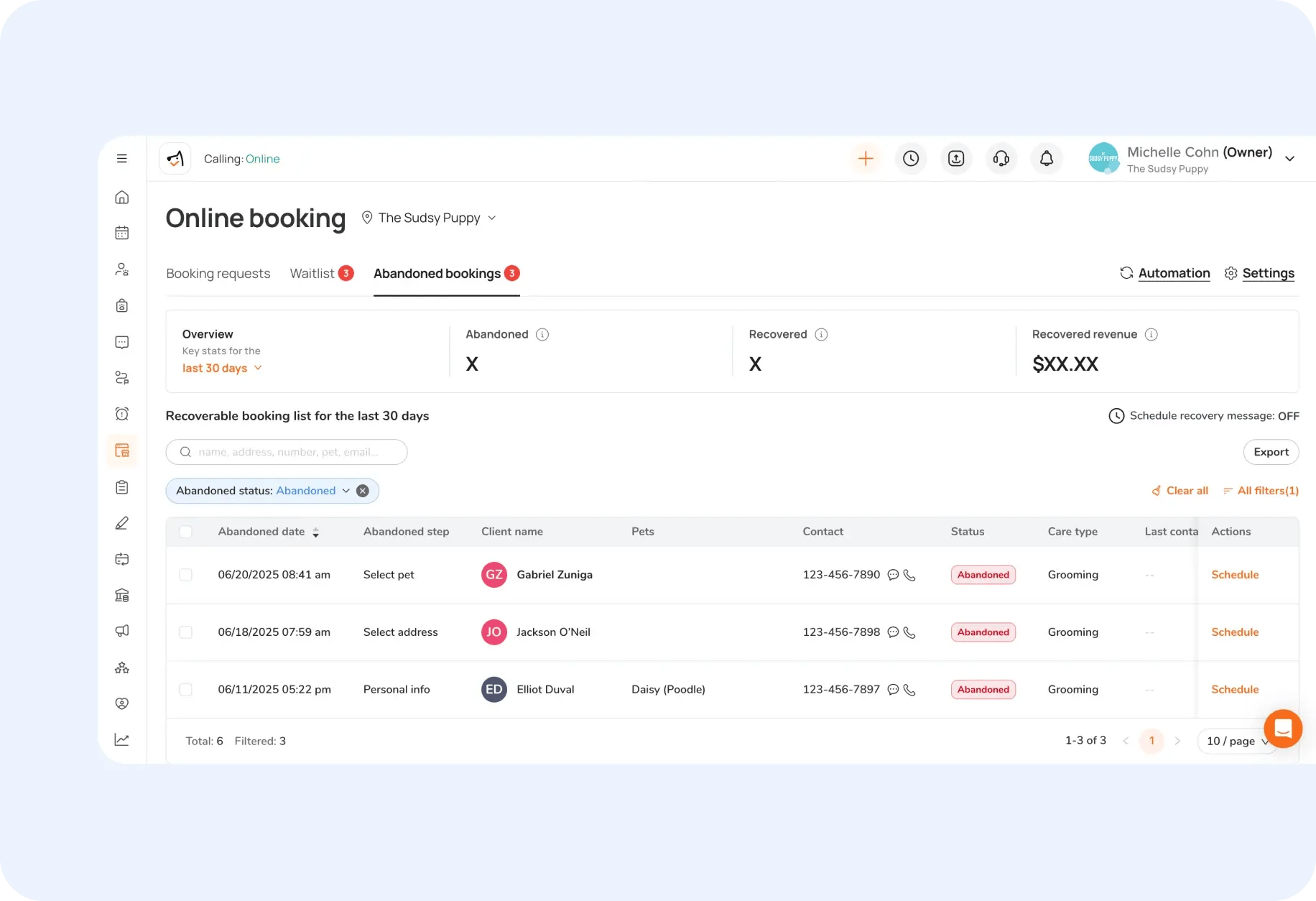Open the pencil sidebar icon
Screen dimensions: 1316x901
[x=122, y=523]
